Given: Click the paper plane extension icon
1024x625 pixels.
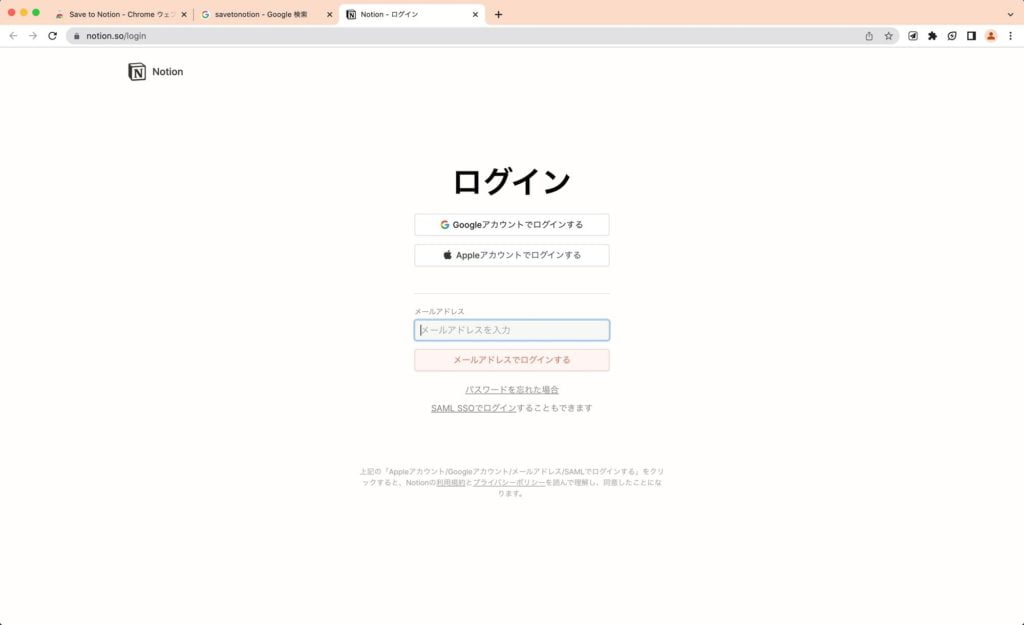Looking at the screenshot, I should coord(913,36).
